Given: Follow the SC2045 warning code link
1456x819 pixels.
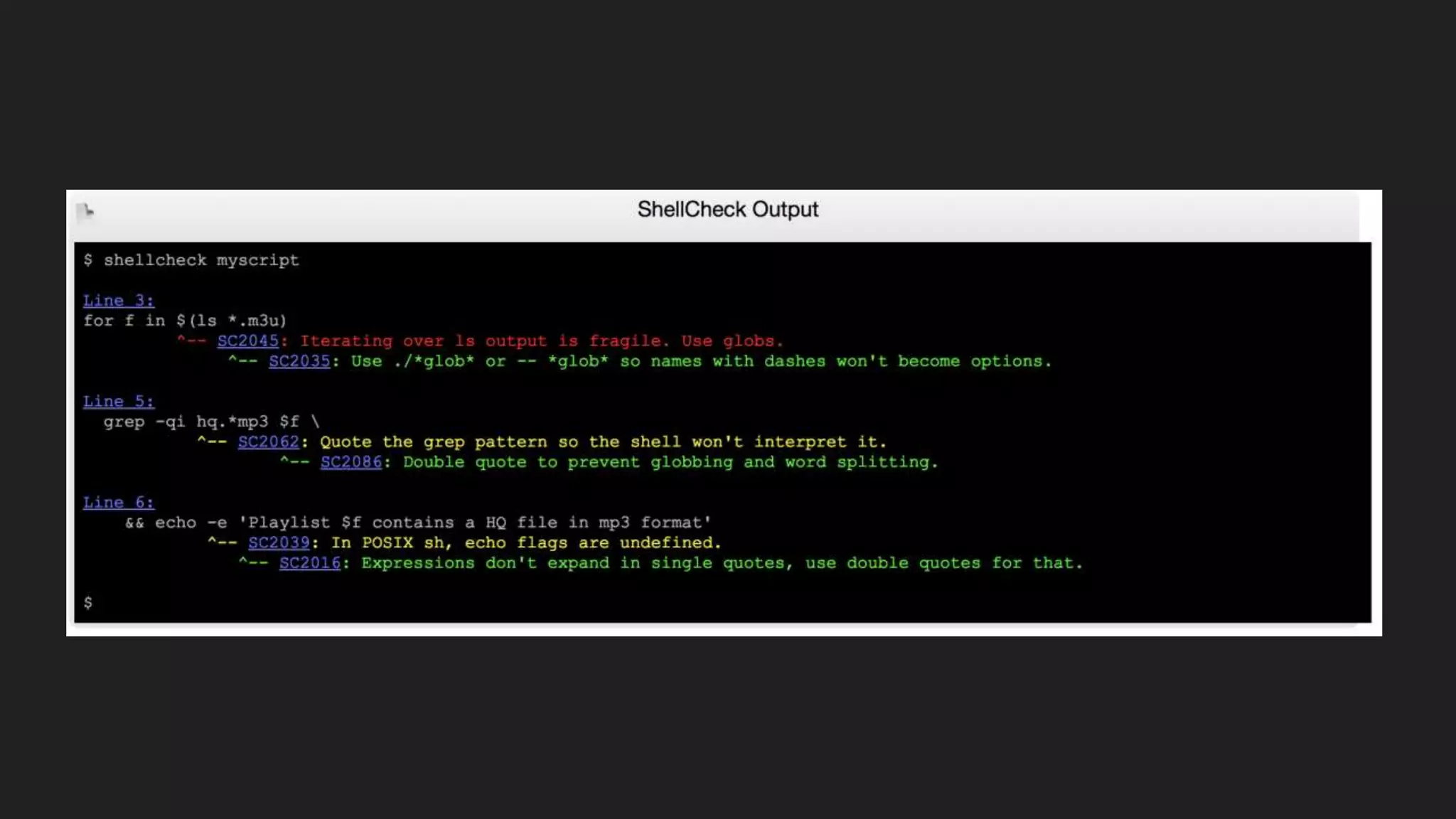Looking at the screenshot, I should 247,341.
